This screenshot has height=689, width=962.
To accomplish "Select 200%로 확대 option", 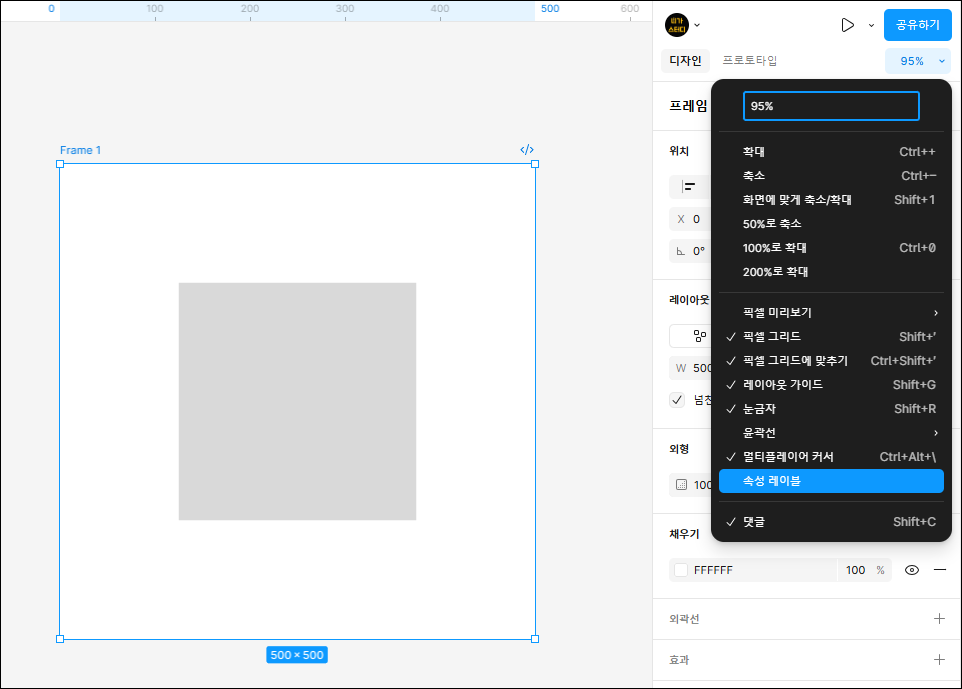I will pyautogui.click(x=831, y=272).
